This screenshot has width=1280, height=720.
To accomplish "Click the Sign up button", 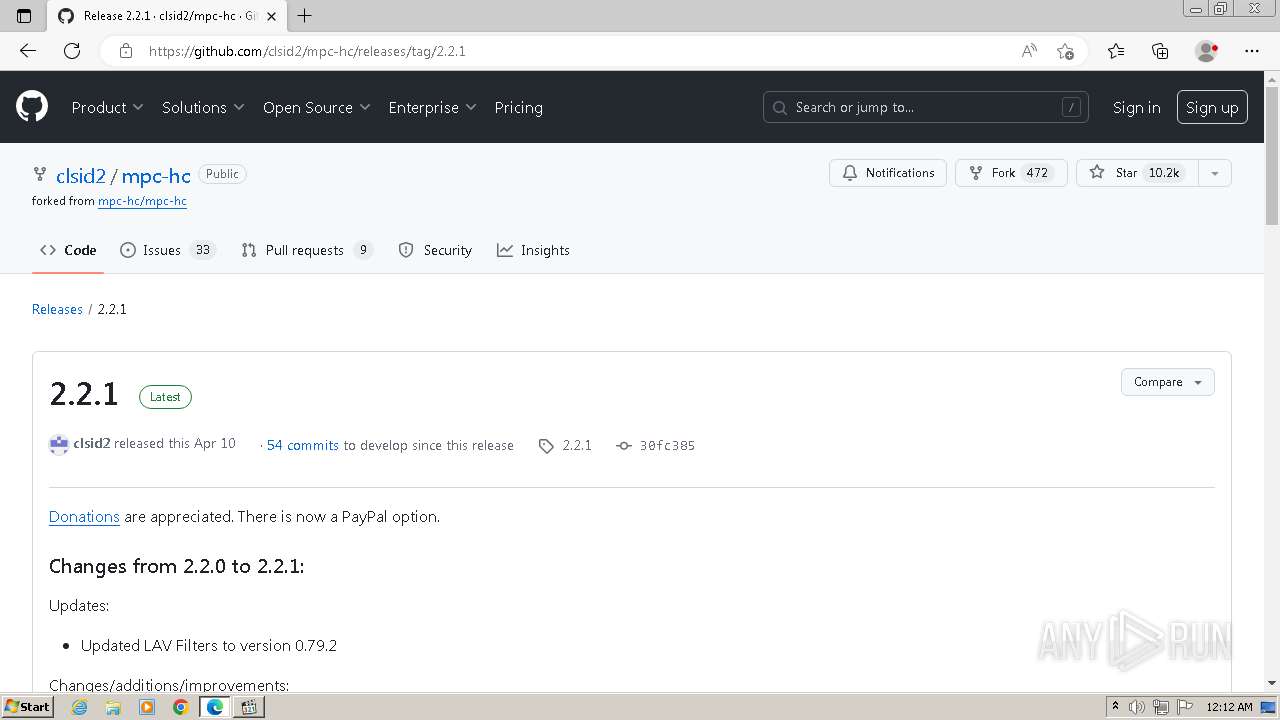I will [1212, 107].
